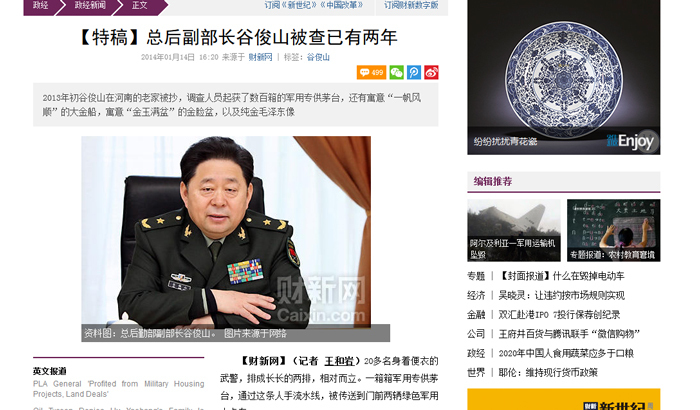700x410 pixels.
Task: Open source link 财新网 under headline
Action: click(x=260, y=57)
